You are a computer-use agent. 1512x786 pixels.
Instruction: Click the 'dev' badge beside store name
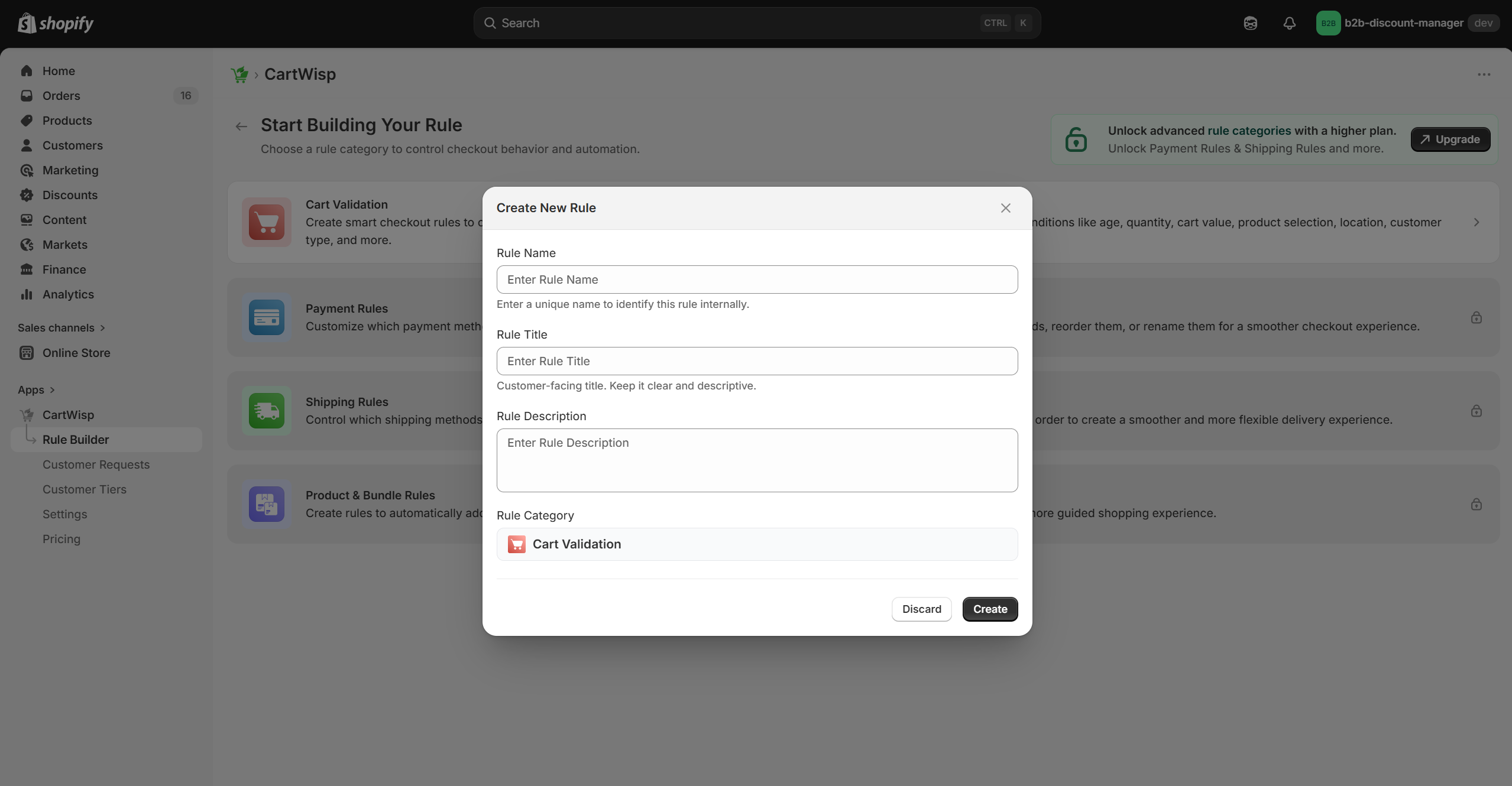tap(1484, 23)
